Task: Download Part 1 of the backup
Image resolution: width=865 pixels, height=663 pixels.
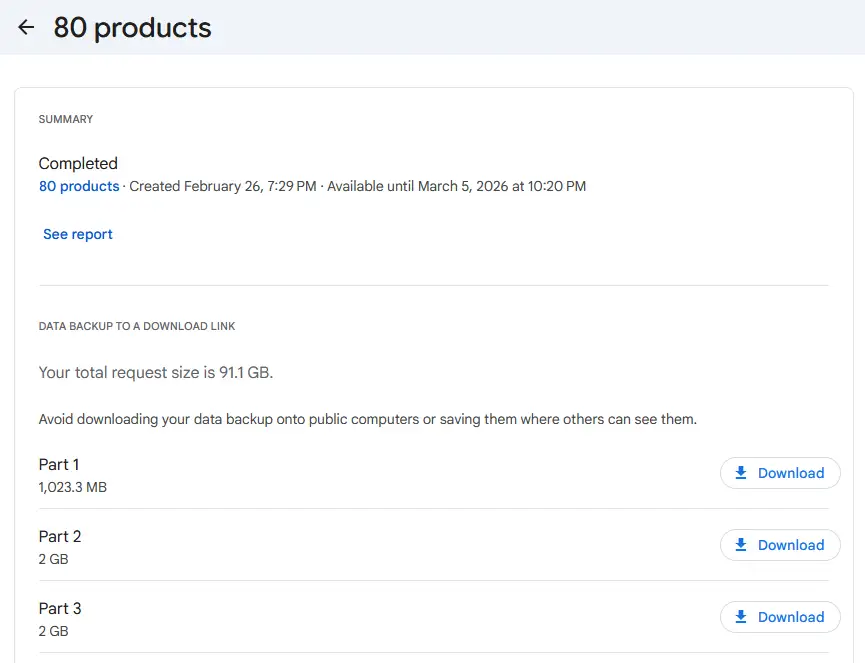Action: [x=780, y=472]
